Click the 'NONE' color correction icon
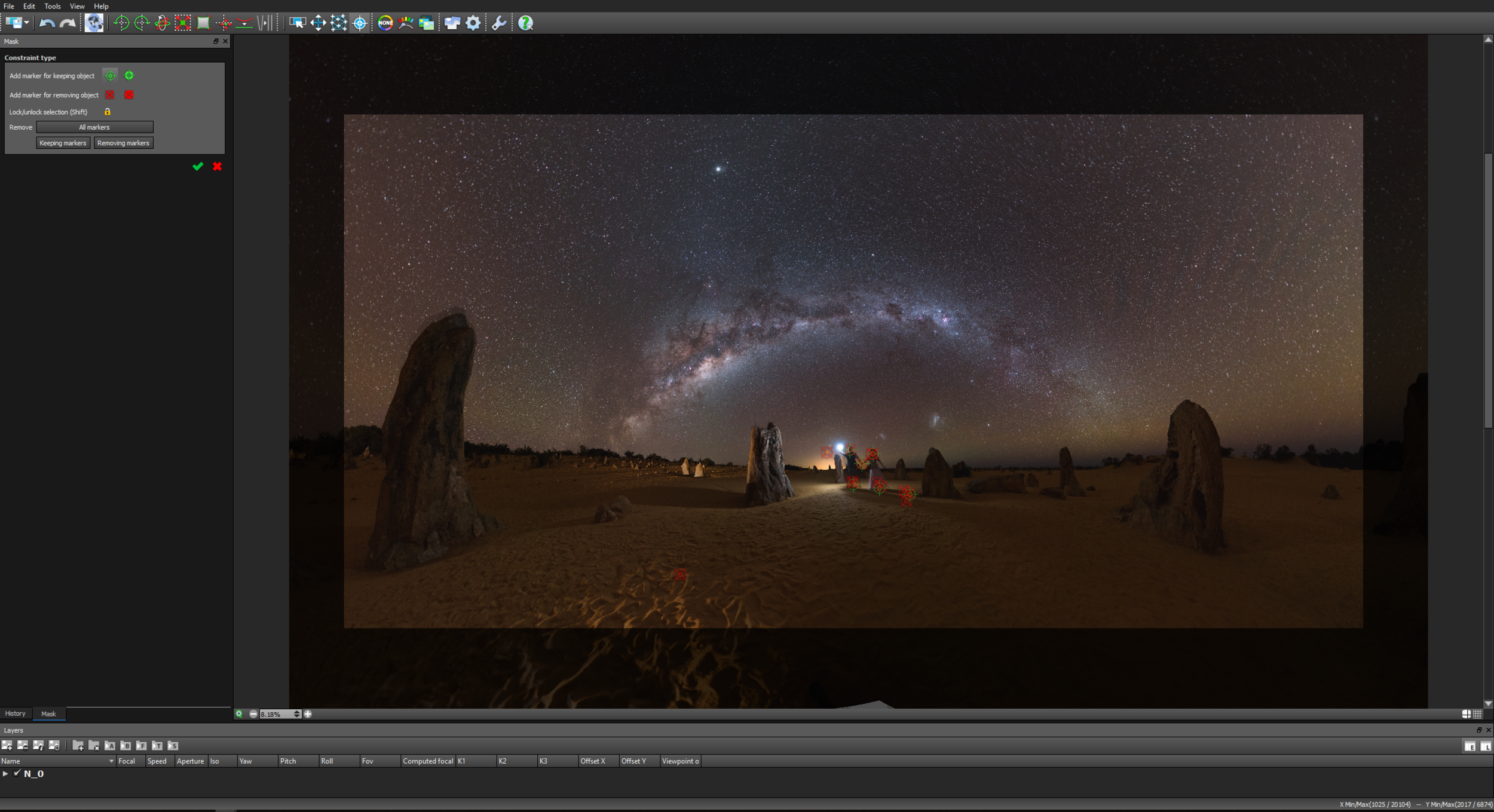Image resolution: width=1494 pixels, height=812 pixels. click(x=385, y=23)
